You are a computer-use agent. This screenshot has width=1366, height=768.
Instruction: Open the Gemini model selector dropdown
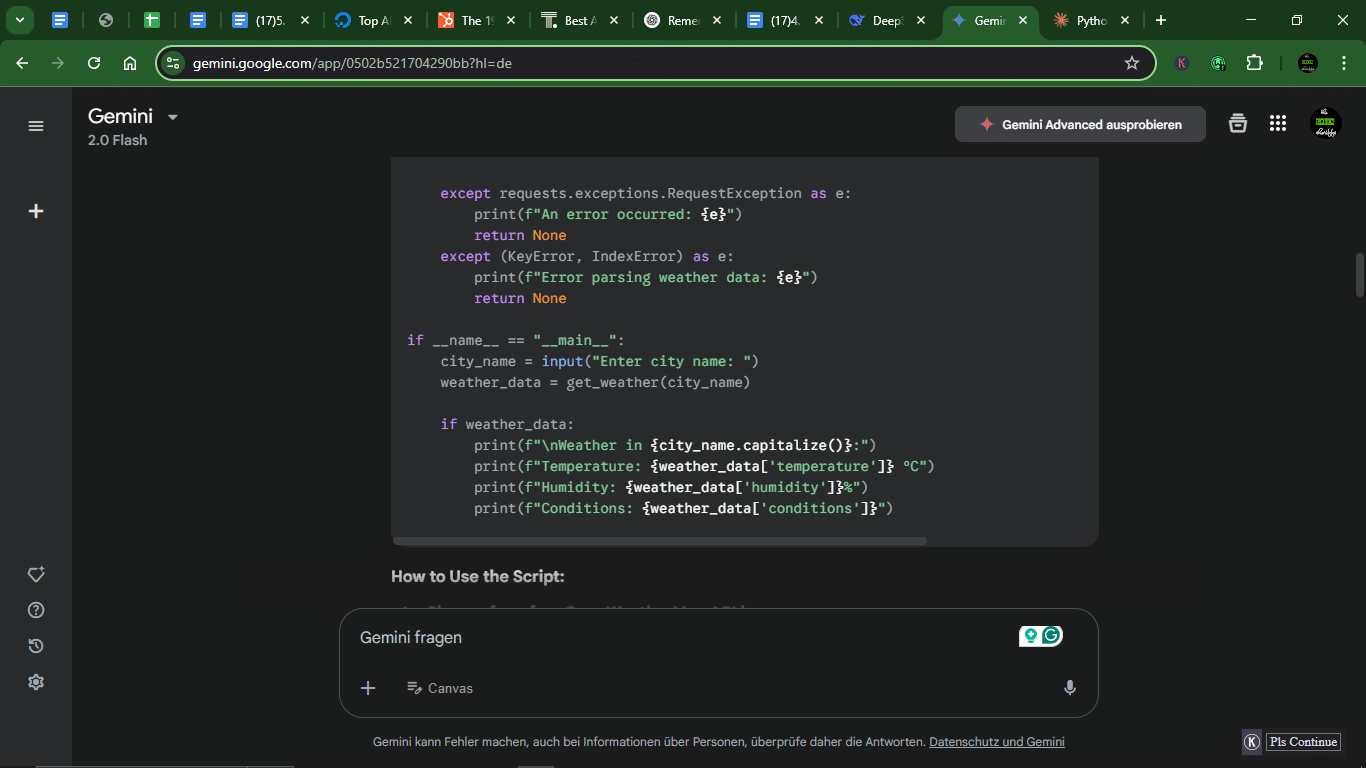coord(173,117)
